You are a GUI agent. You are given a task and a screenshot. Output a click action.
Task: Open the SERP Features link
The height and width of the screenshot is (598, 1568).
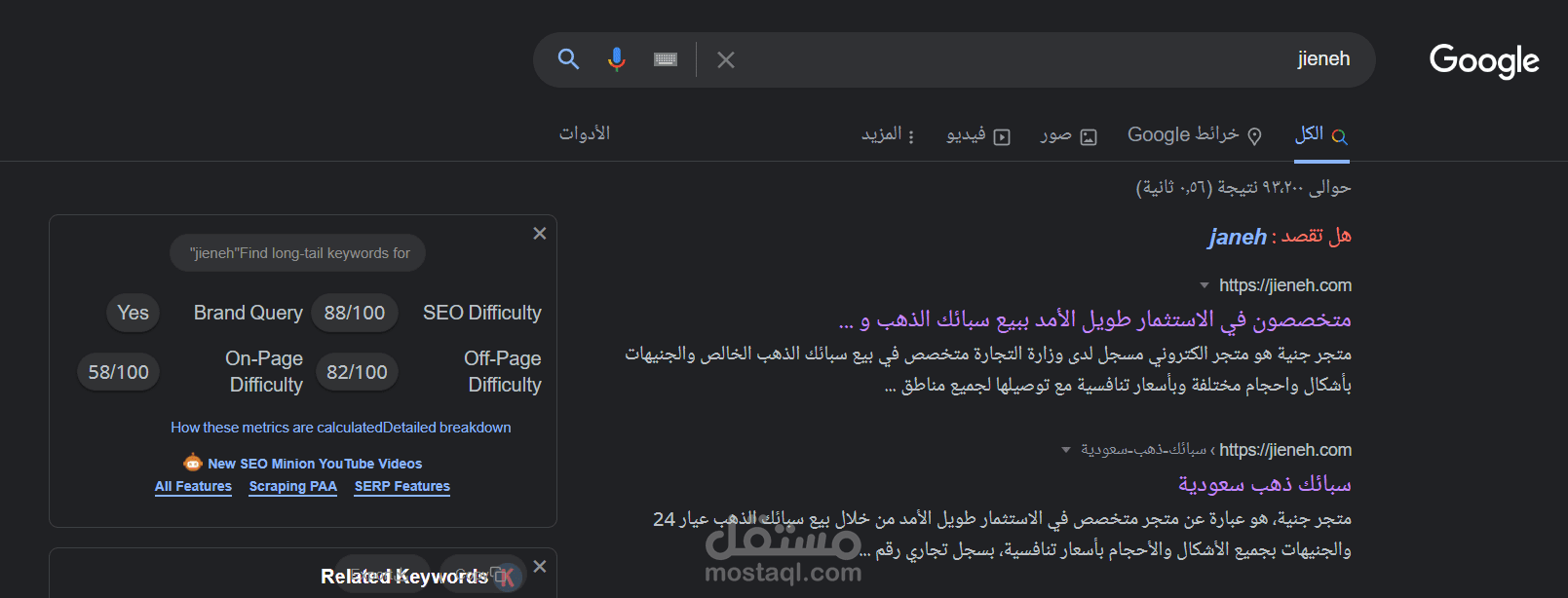point(402,486)
